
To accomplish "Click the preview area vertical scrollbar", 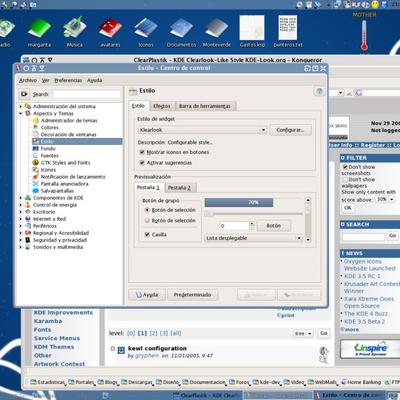I will coord(308,220).
